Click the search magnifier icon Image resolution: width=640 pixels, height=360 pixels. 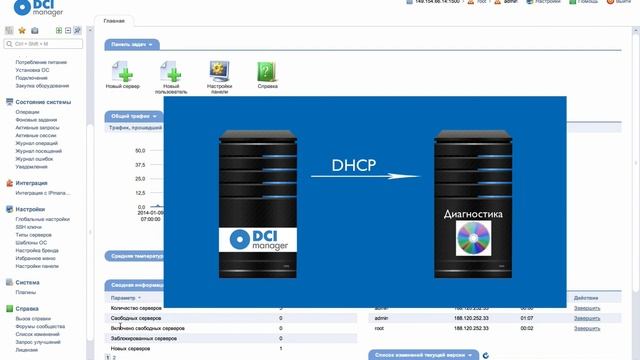coord(9,44)
